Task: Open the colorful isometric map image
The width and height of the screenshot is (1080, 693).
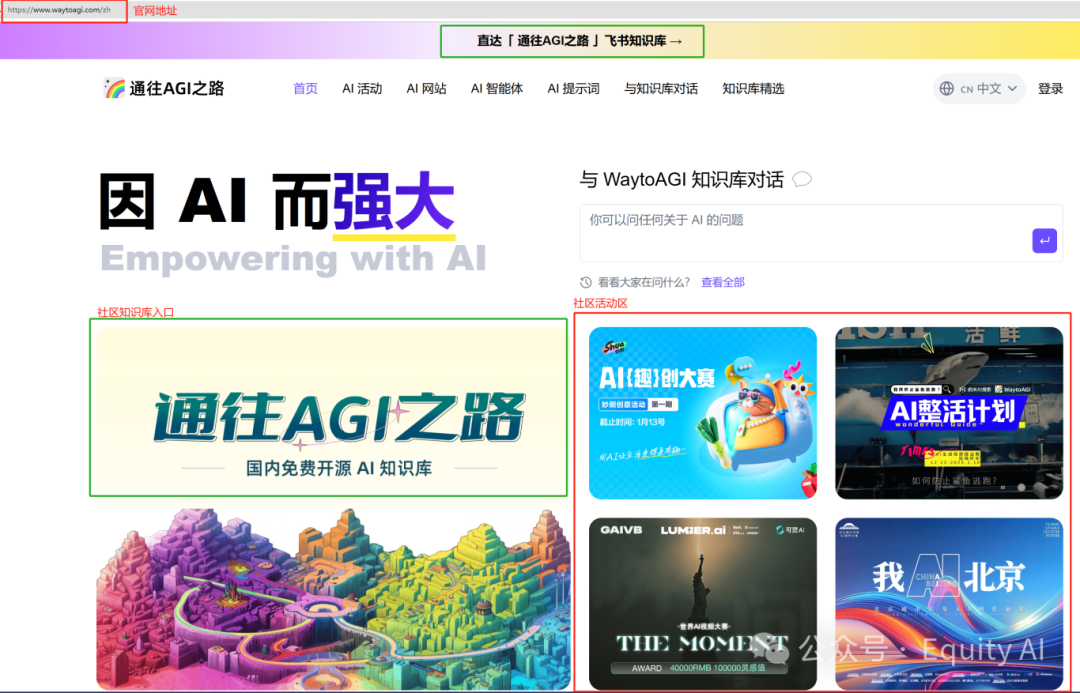Action: 333,599
